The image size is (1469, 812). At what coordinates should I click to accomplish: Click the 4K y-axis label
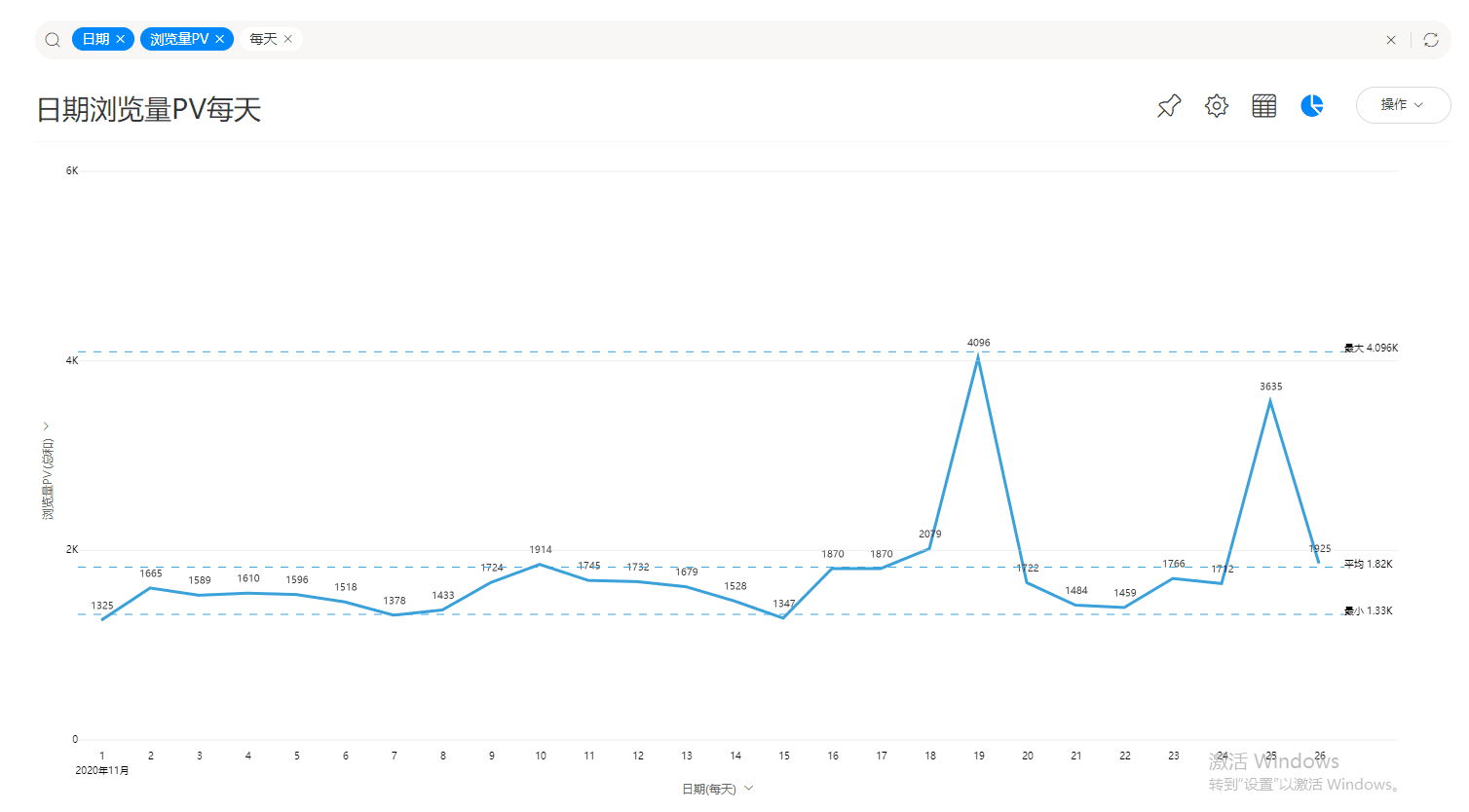(x=72, y=360)
